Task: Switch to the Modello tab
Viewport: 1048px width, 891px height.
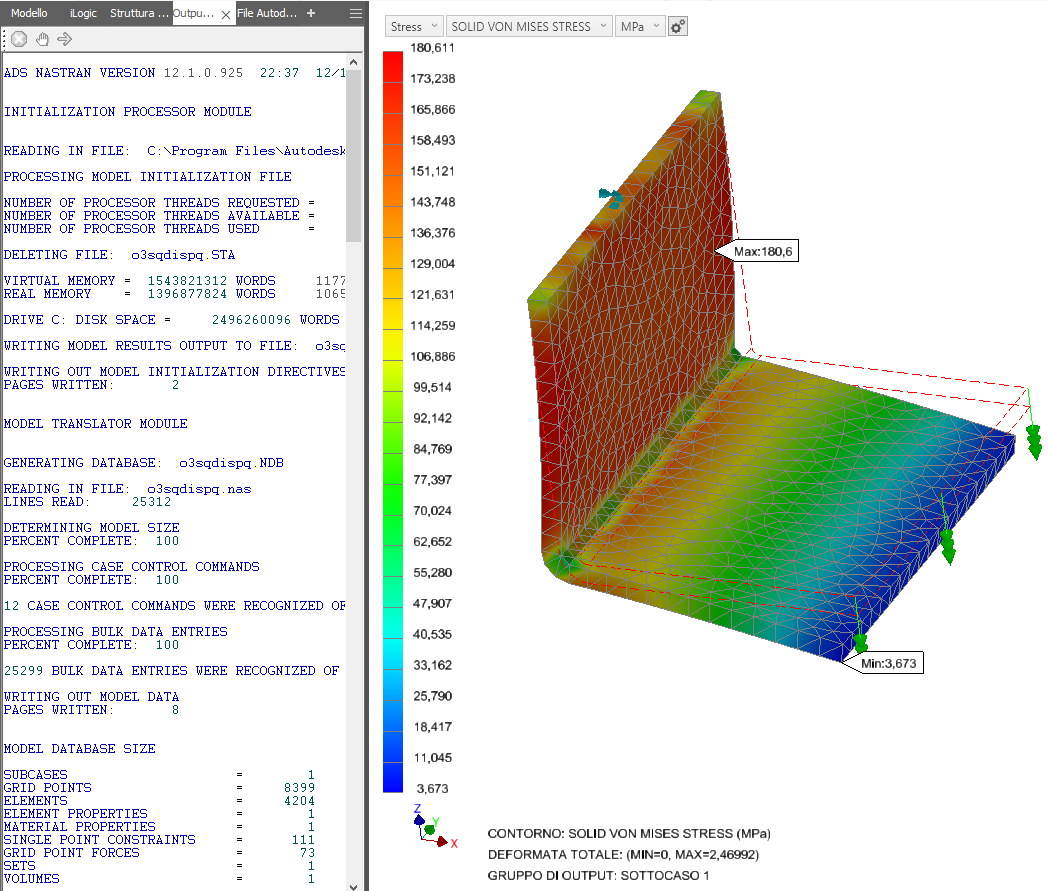Action: [29, 14]
